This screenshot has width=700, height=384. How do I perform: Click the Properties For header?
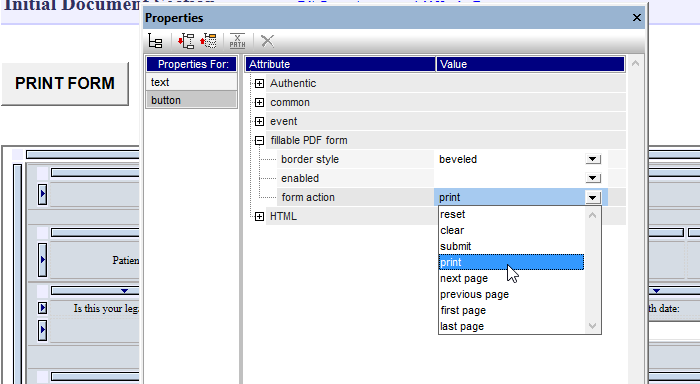pos(192,64)
